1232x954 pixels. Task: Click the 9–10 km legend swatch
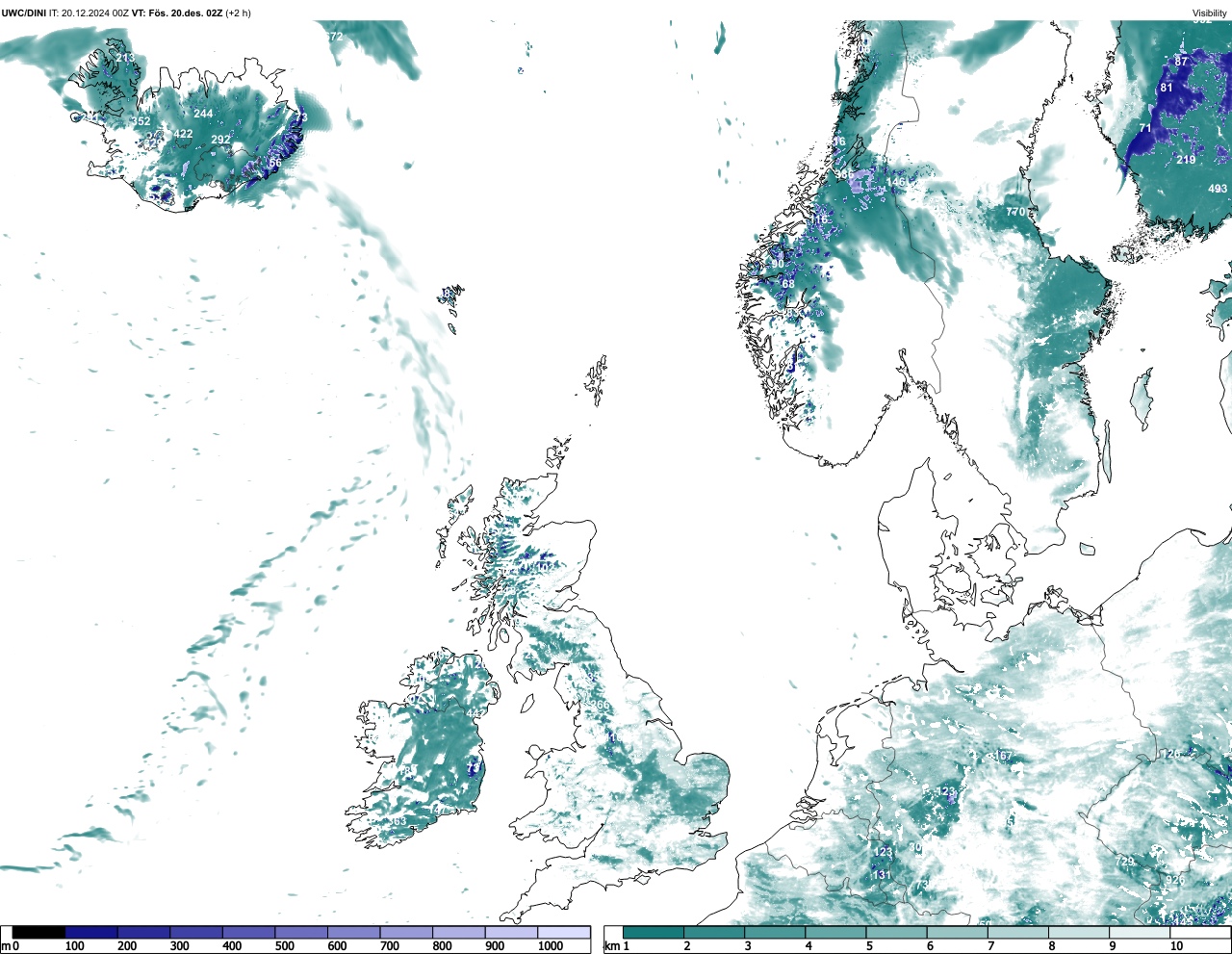click(x=1139, y=933)
